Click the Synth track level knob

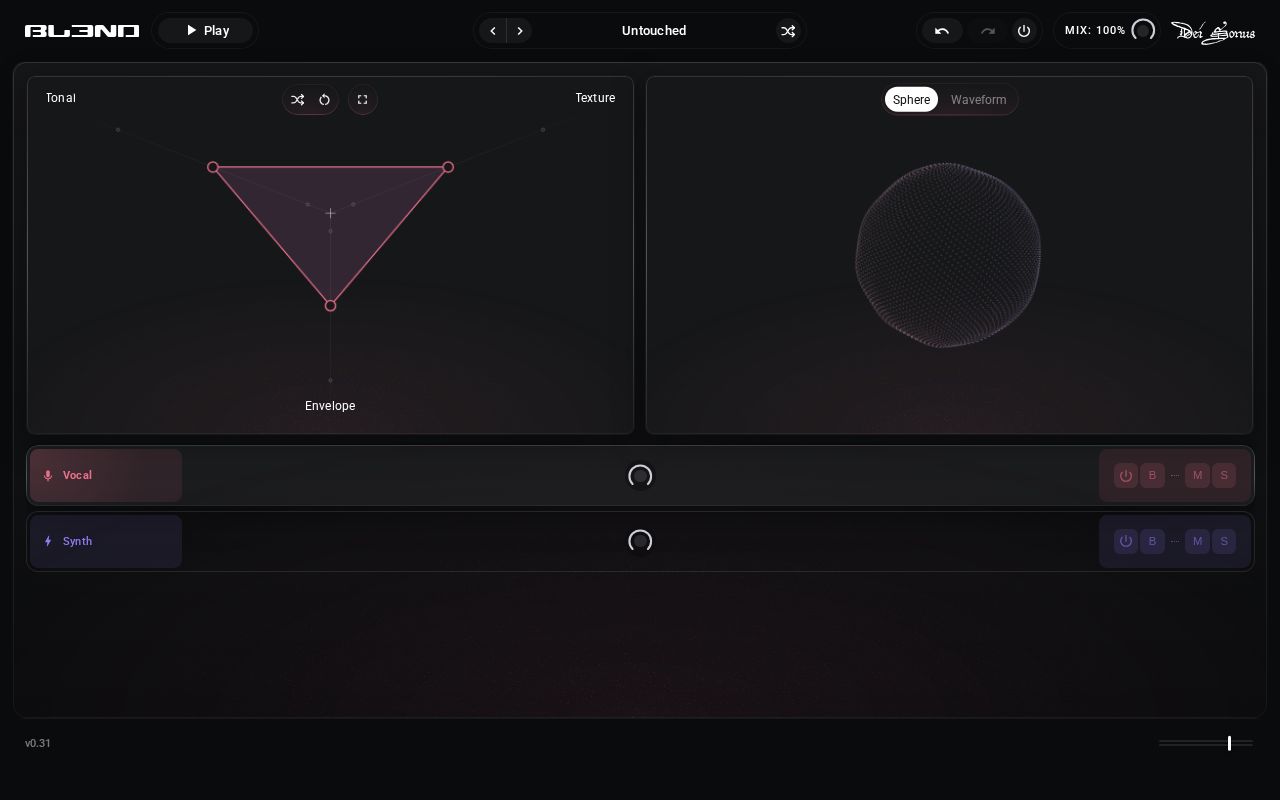click(x=640, y=541)
